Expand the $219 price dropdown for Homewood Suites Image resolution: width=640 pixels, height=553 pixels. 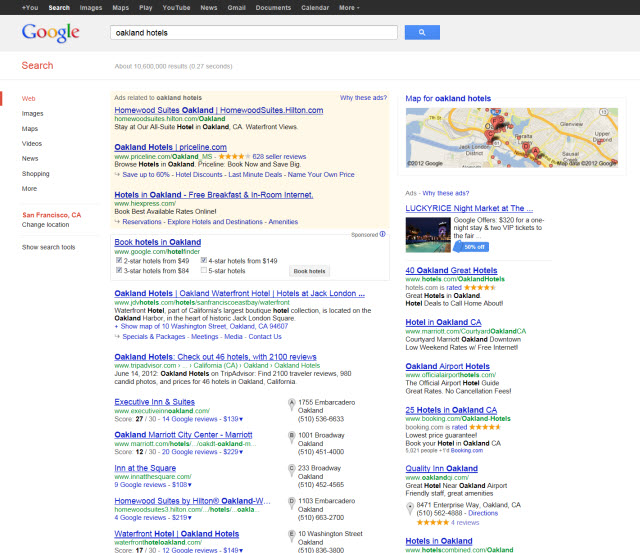182,517
